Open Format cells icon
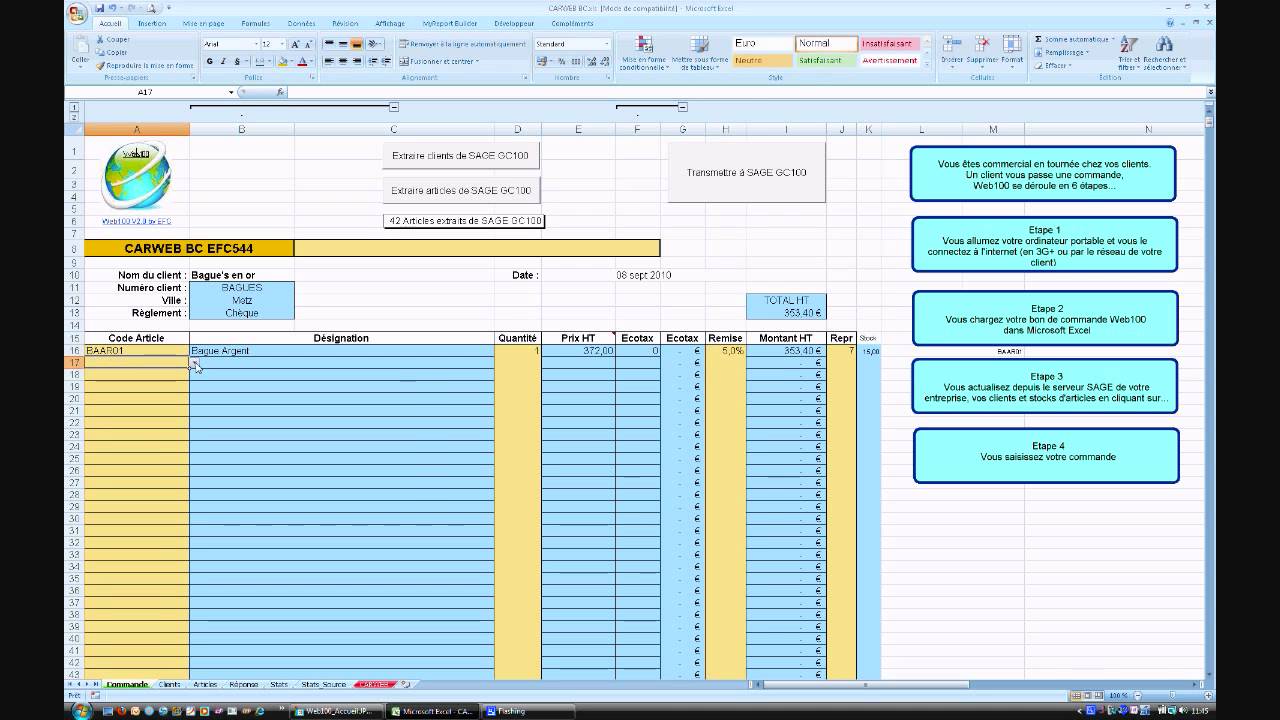Viewport: 1280px width, 720px height. click(1012, 50)
